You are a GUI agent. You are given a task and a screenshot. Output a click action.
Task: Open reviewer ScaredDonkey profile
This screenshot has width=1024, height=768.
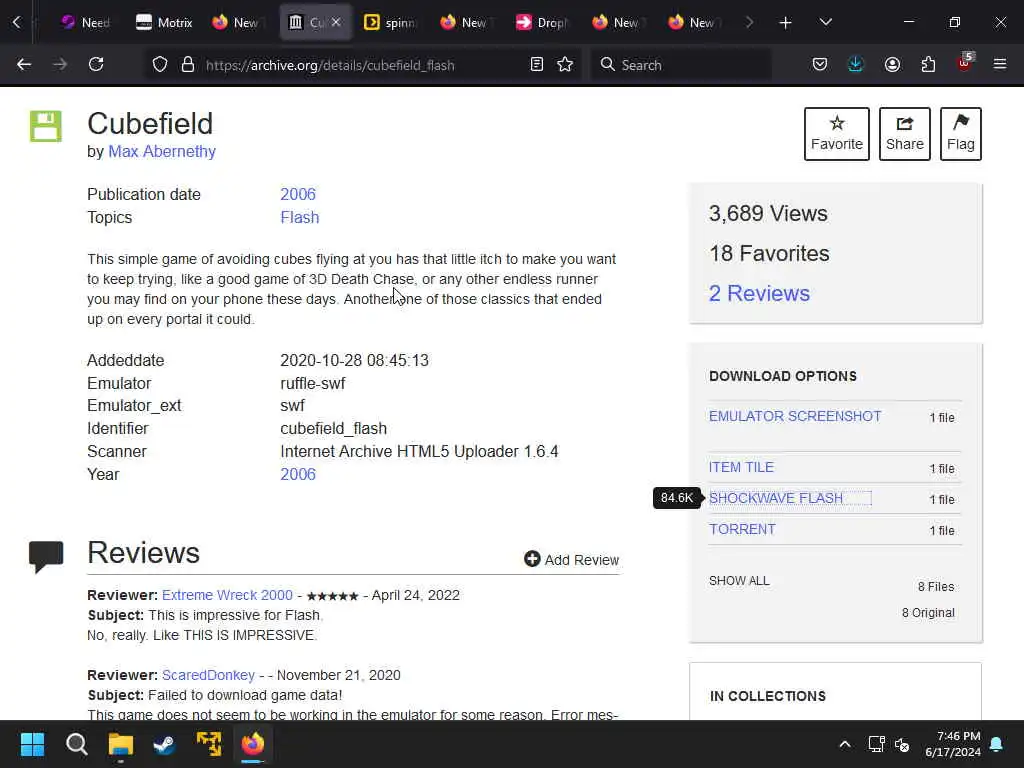point(208,675)
